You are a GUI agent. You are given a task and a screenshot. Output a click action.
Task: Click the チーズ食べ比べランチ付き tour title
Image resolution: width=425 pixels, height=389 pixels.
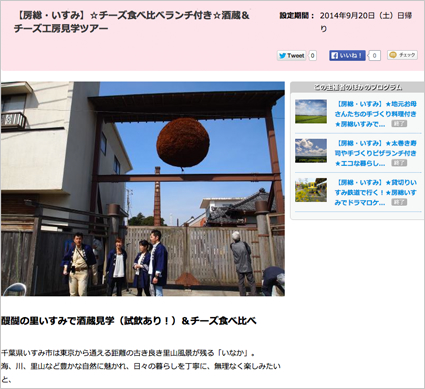coord(132,22)
